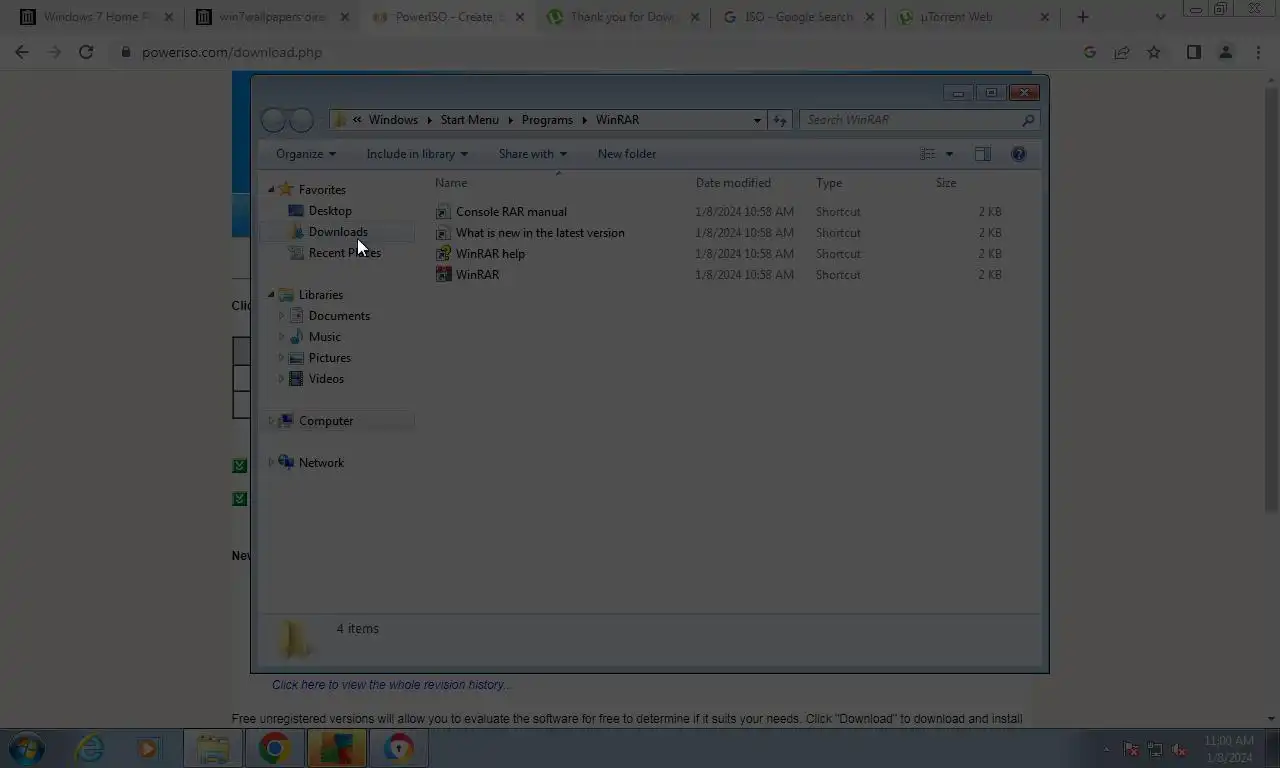The image size is (1280, 768).
Task: Close the µTorrent Web tab
Action: (x=1045, y=17)
